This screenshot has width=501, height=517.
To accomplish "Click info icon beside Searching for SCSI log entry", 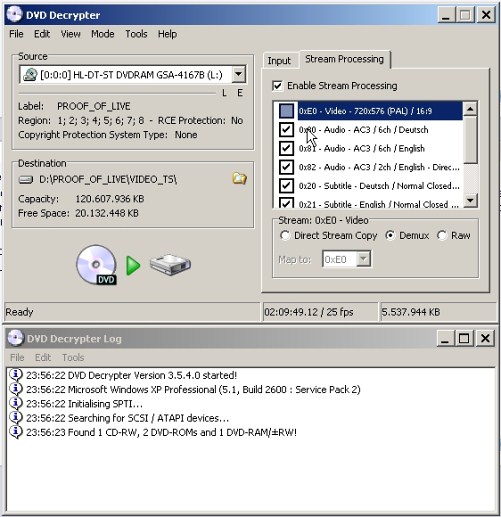I will click(x=15, y=418).
